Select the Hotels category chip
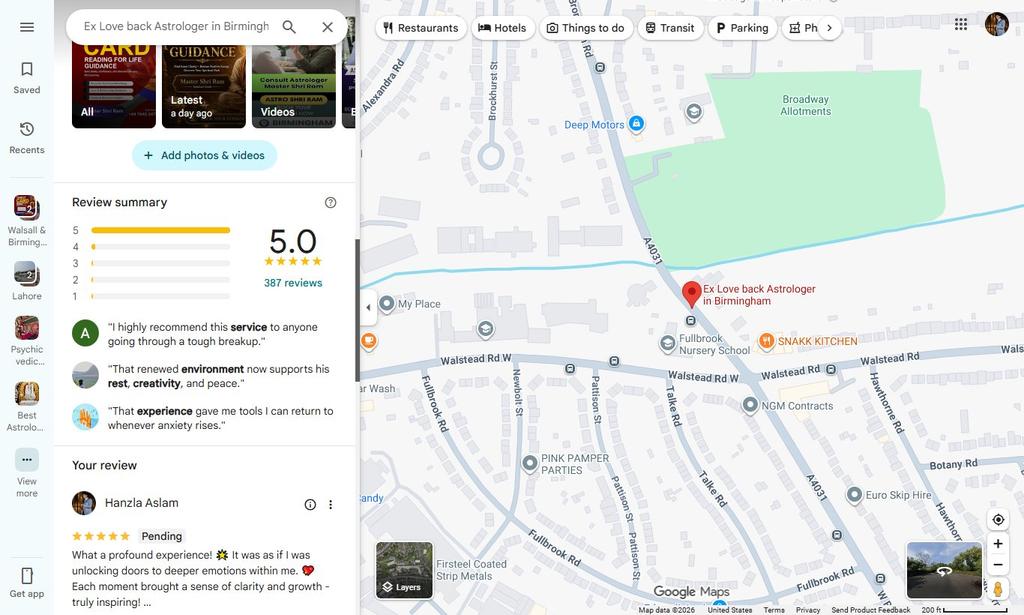The width and height of the screenshot is (1024, 615). [x=502, y=27]
